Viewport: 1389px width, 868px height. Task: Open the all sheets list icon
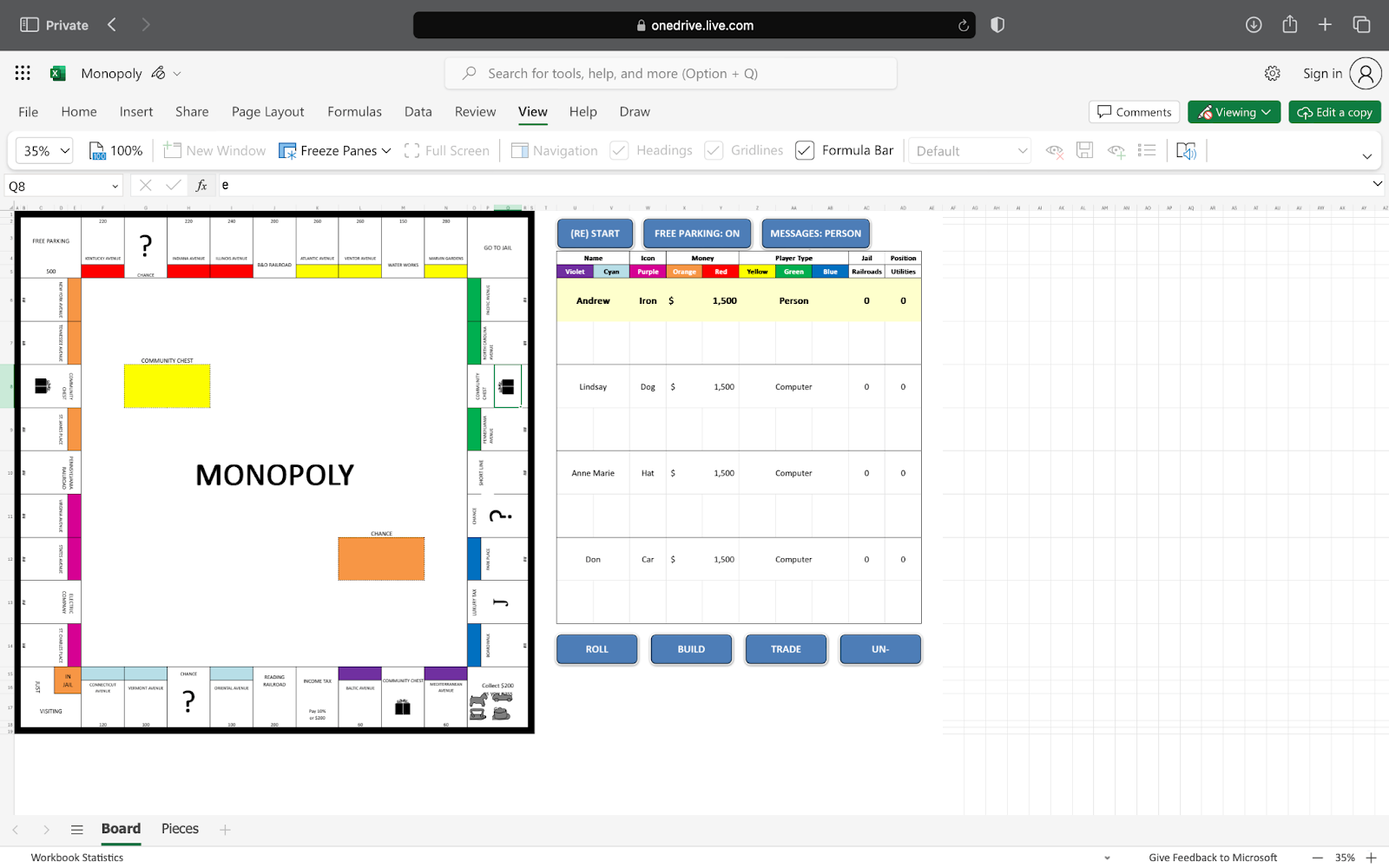point(76,830)
